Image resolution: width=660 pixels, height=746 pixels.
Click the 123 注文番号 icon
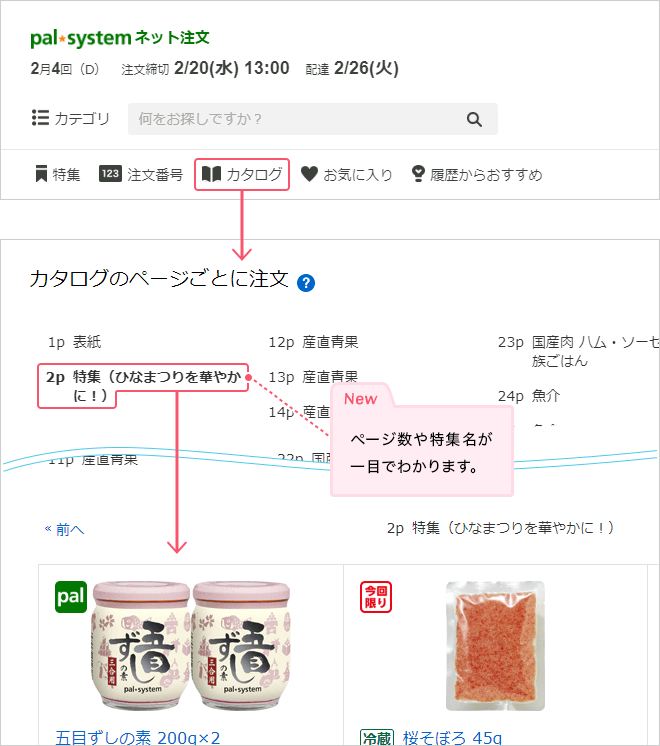(x=110, y=174)
